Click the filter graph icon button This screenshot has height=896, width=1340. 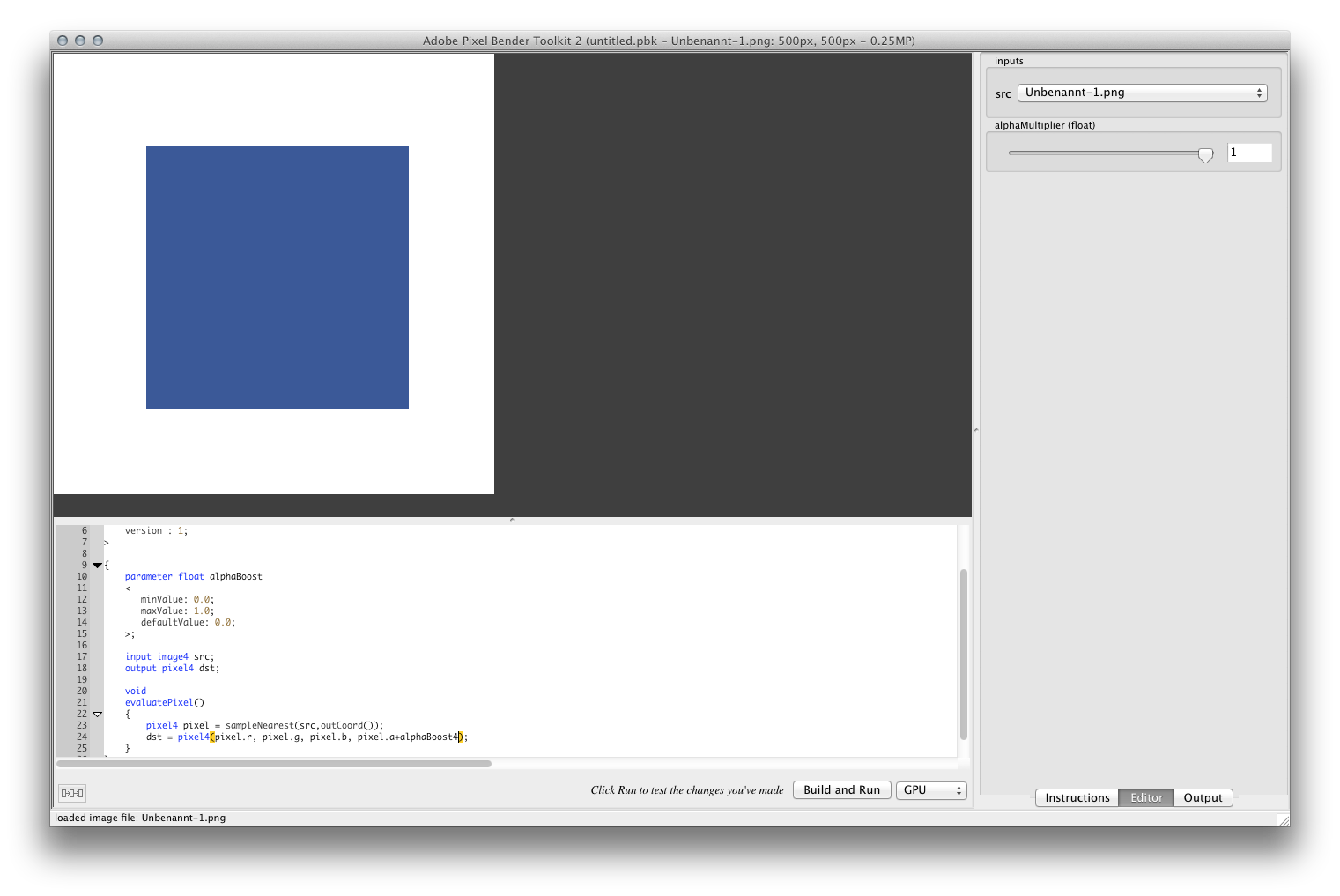pos(72,792)
